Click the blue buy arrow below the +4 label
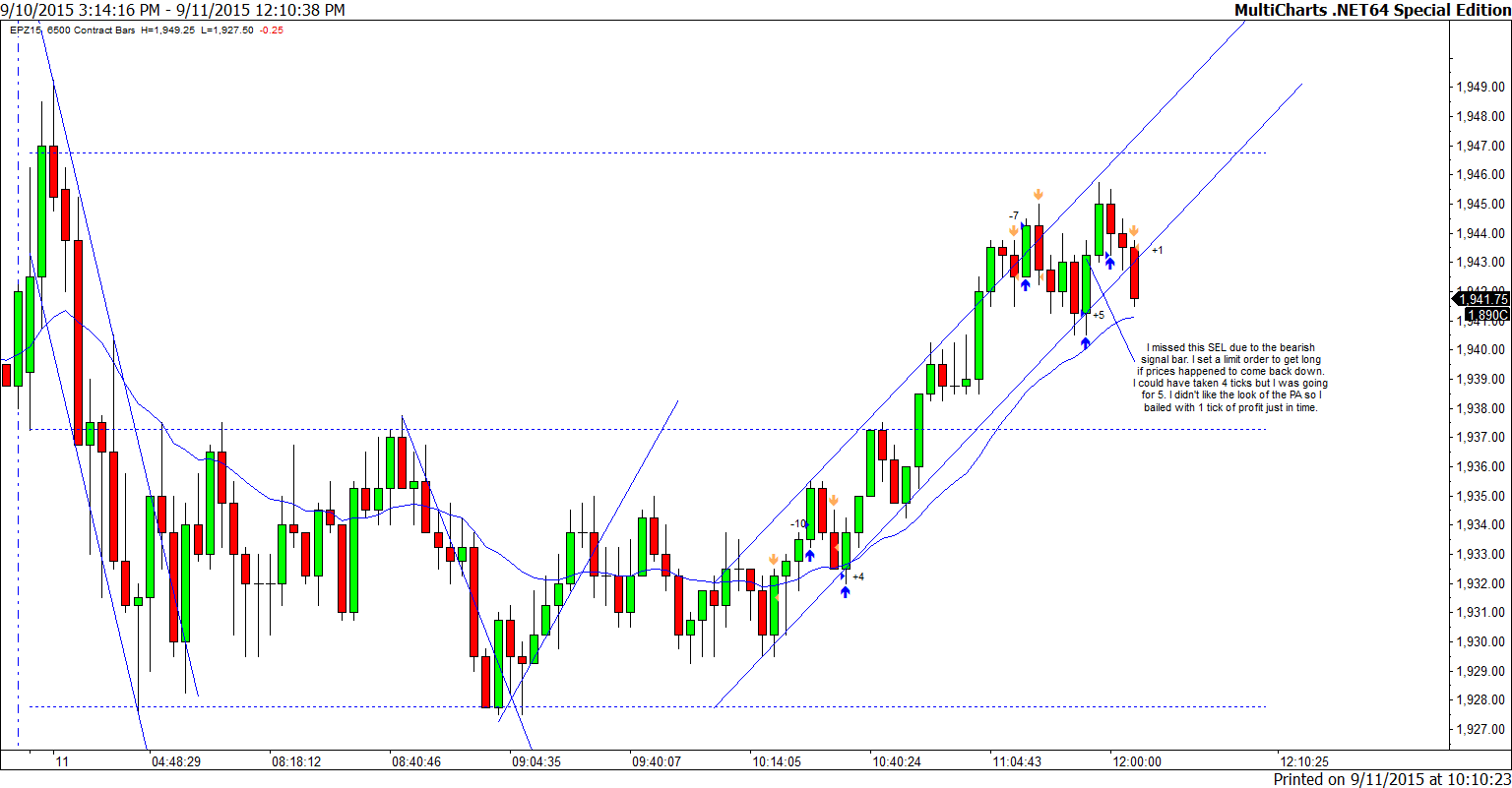1512x788 pixels. (845, 591)
